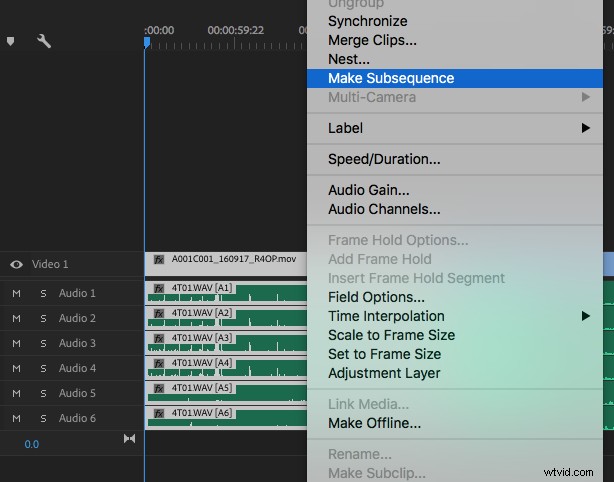Click the track end navigation icon

(129, 439)
